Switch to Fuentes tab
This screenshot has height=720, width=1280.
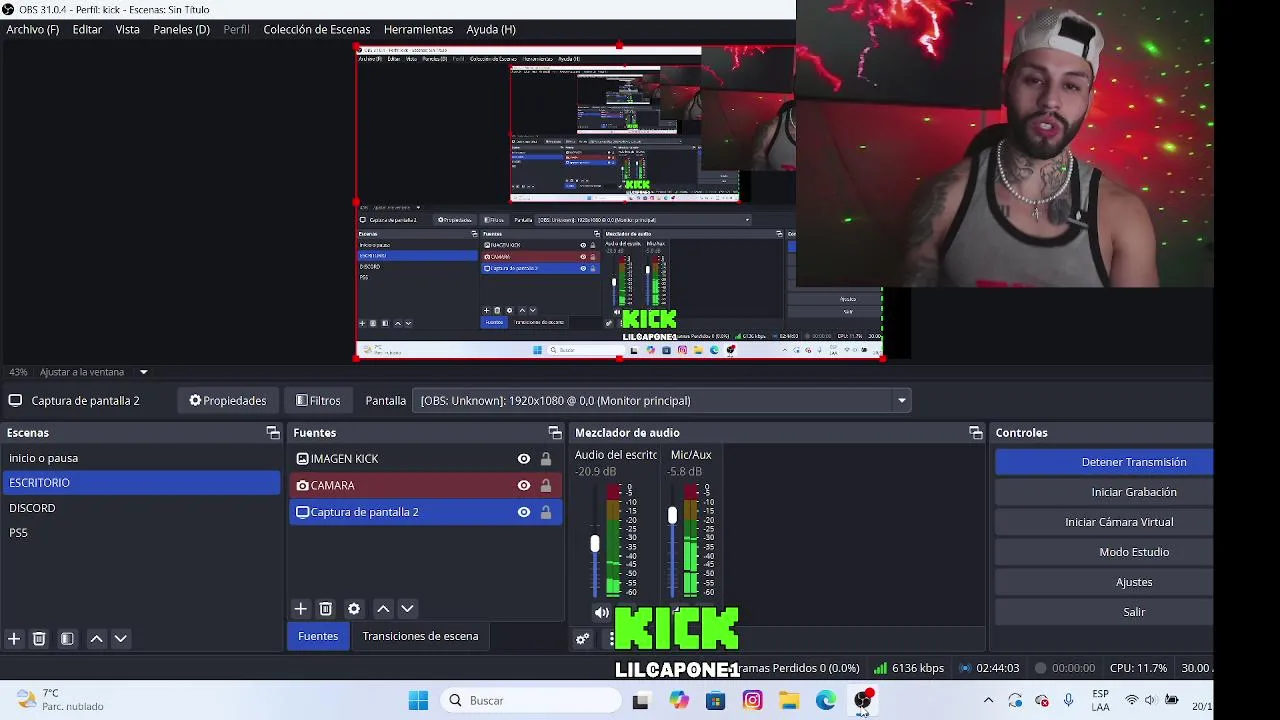point(318,636)
